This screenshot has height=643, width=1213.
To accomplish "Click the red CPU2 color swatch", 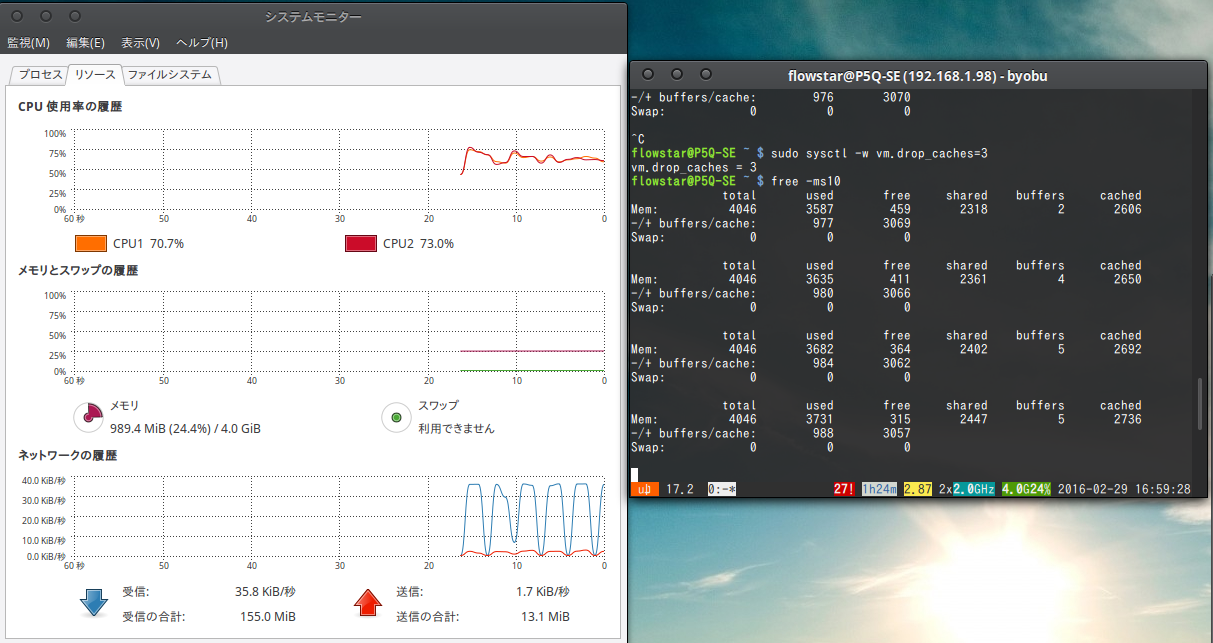I will [360, 244].
